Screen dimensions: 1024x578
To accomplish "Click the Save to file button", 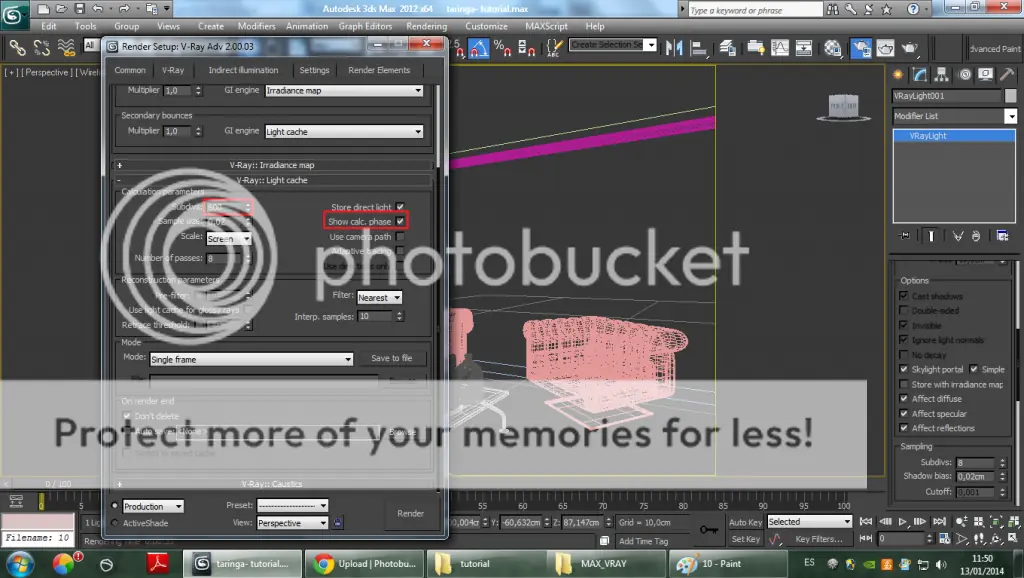I will click(x=392, y=358).
